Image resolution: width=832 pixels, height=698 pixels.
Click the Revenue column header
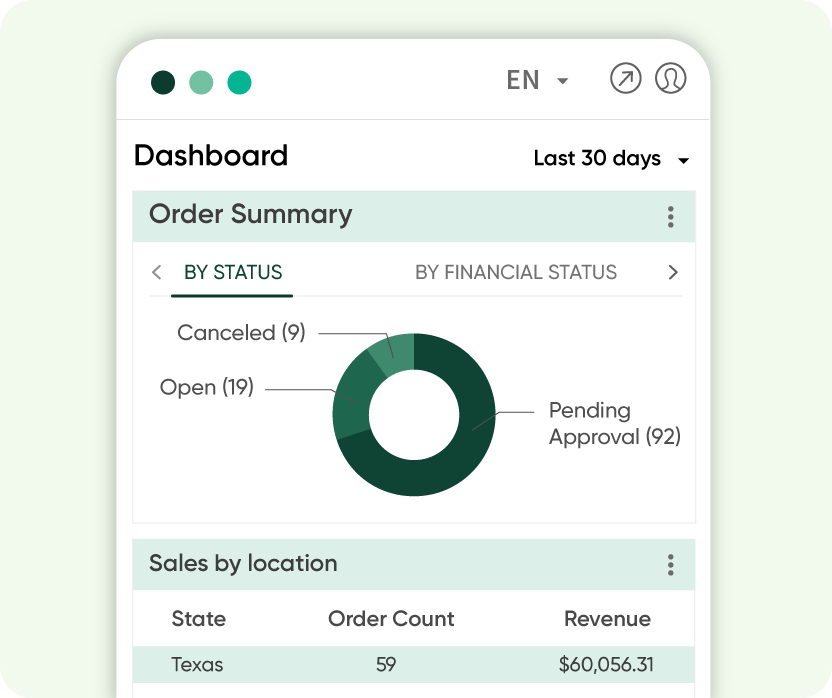pos(607,619)
